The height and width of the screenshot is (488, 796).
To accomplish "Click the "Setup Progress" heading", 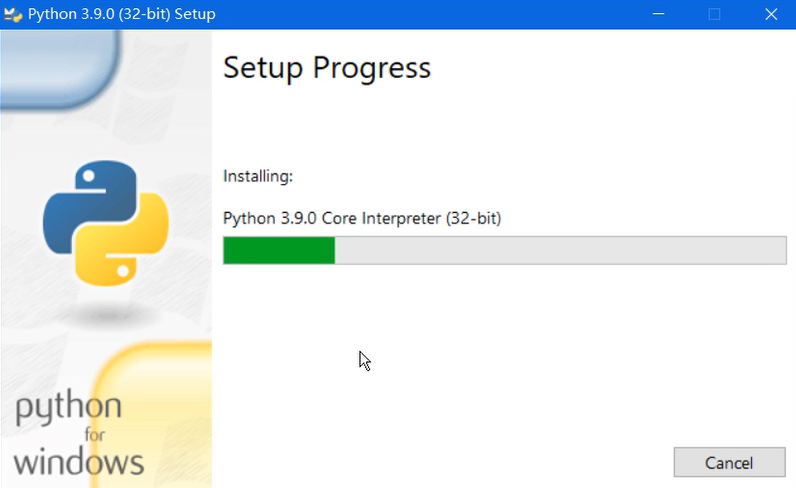I will pos(326,68).
